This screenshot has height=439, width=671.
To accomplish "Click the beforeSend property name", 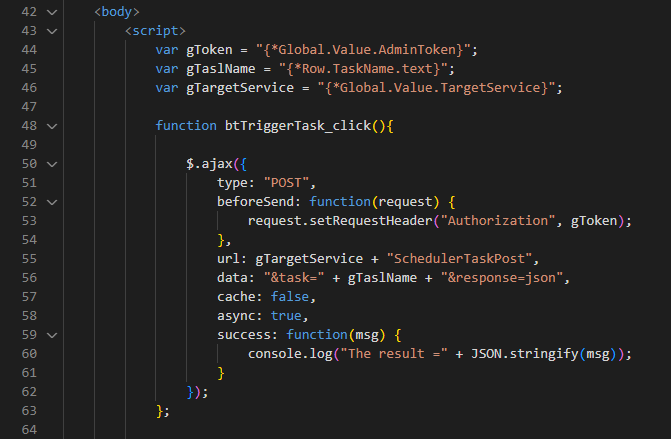I will click(255, 202).
